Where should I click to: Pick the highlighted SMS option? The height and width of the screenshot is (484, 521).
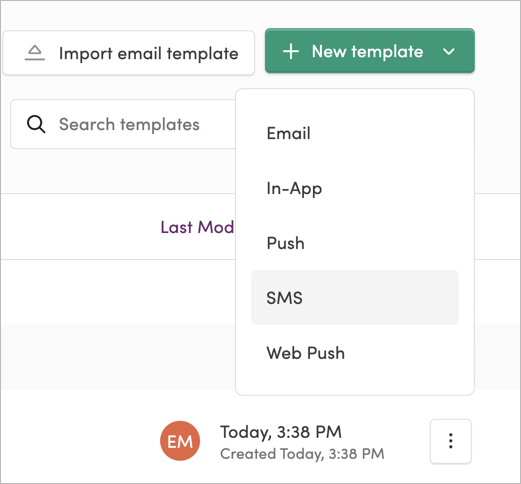tap(355, 297)
